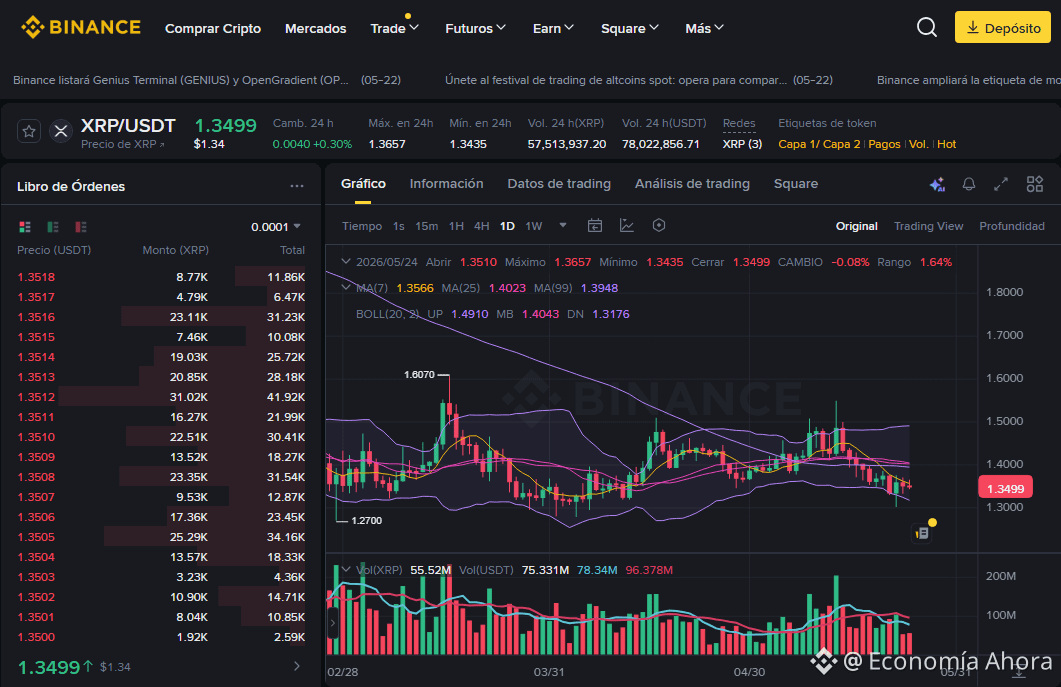The width and height of the screenshot is (1061, 687).
Task: Switch to Original chart view
Action: (856, 226)
